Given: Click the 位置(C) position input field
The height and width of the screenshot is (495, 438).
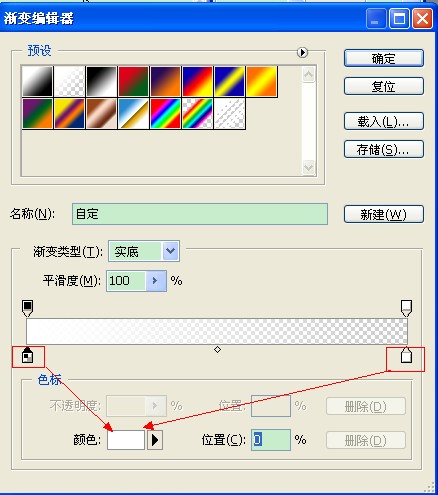Looking at the screenshot, I should (271, 440).
